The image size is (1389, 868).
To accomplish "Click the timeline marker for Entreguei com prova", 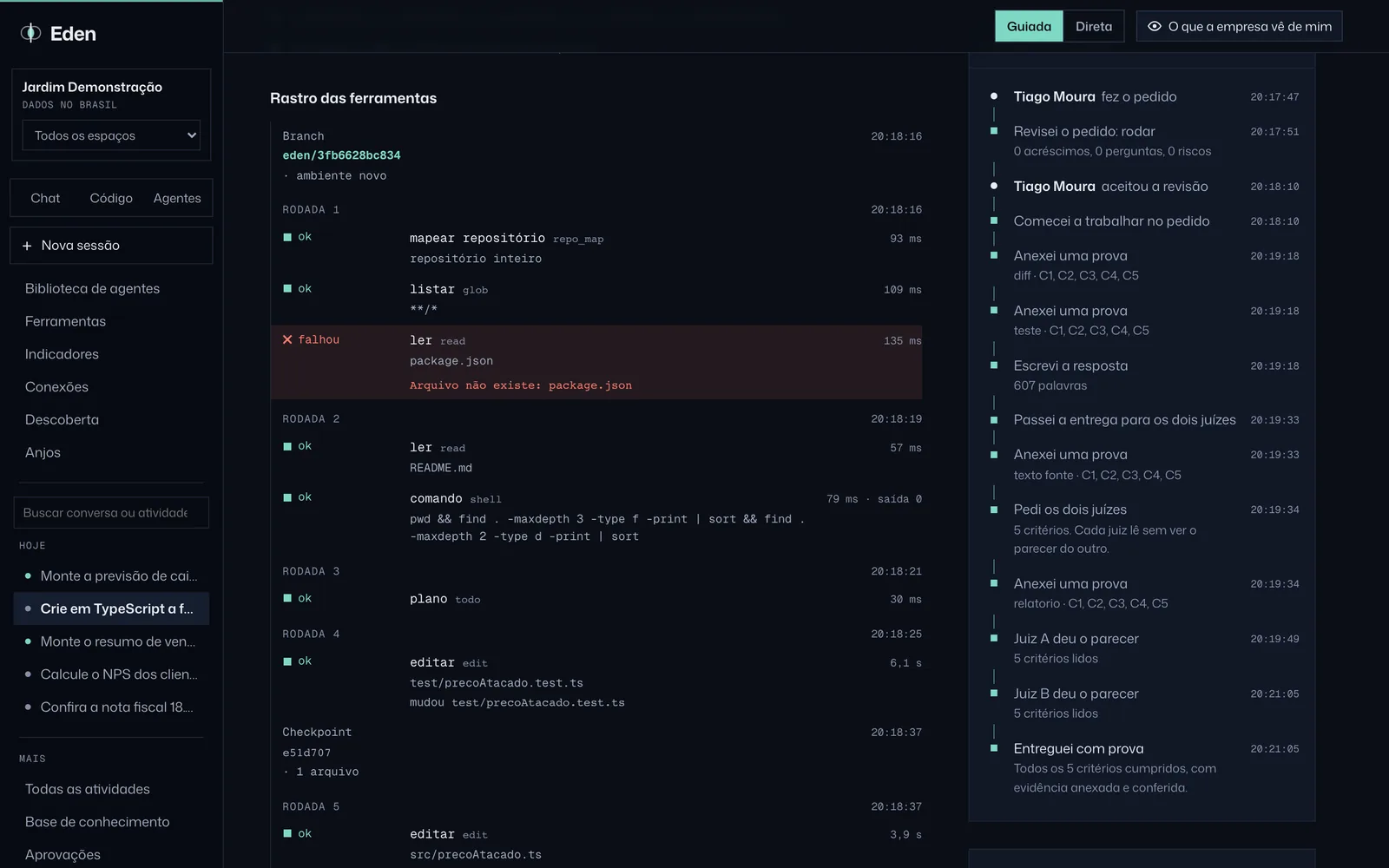I will tap(994, 748).
